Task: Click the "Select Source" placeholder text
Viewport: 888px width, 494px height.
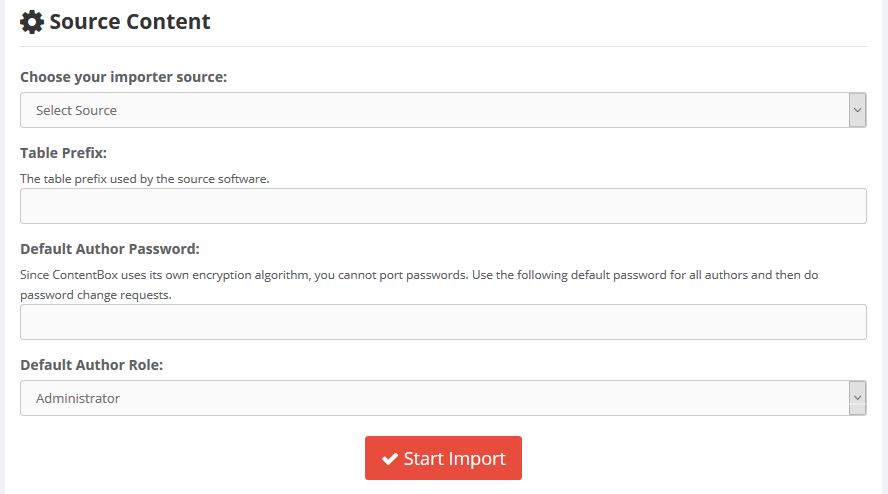Action: coord(76,110)
